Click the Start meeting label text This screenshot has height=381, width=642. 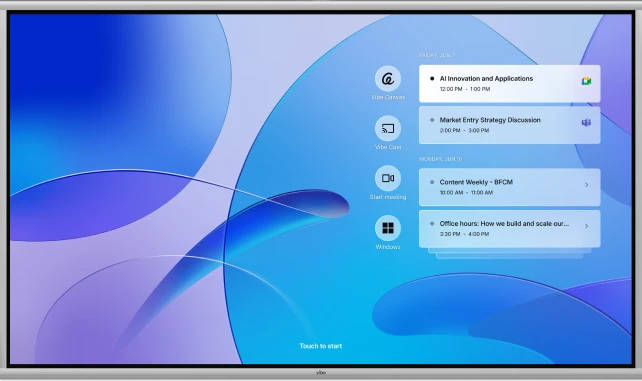[388, 197]
